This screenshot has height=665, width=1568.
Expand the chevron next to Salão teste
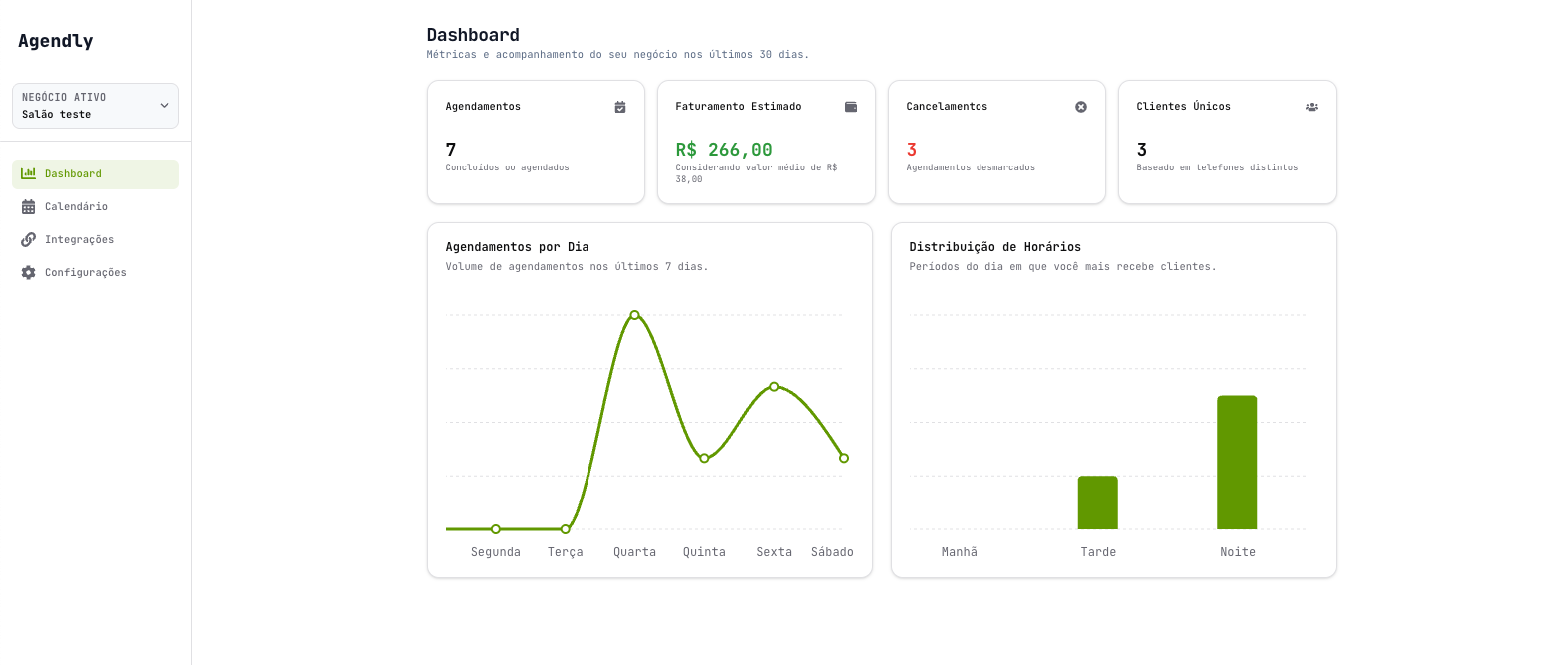pyautogui.click(x=165, y=106)
